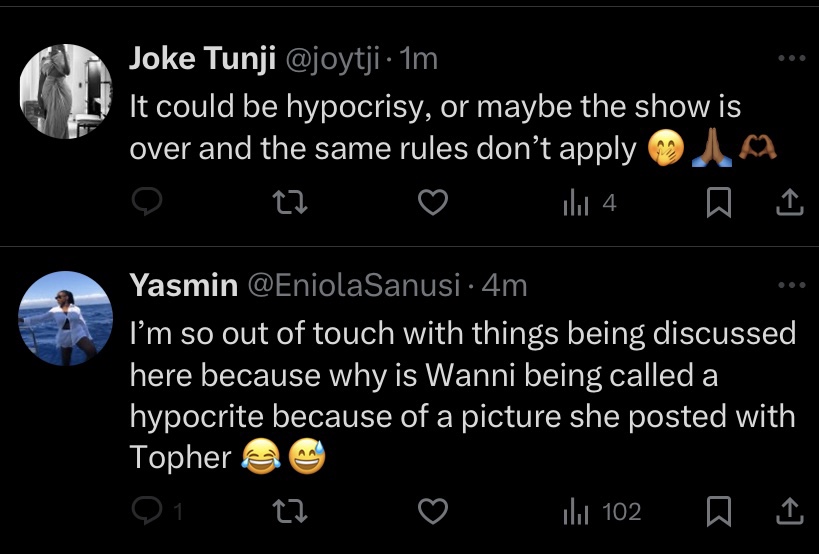Open Yasmin's profile picture
This screenshot has width=819, height=554.
point(65,318)
